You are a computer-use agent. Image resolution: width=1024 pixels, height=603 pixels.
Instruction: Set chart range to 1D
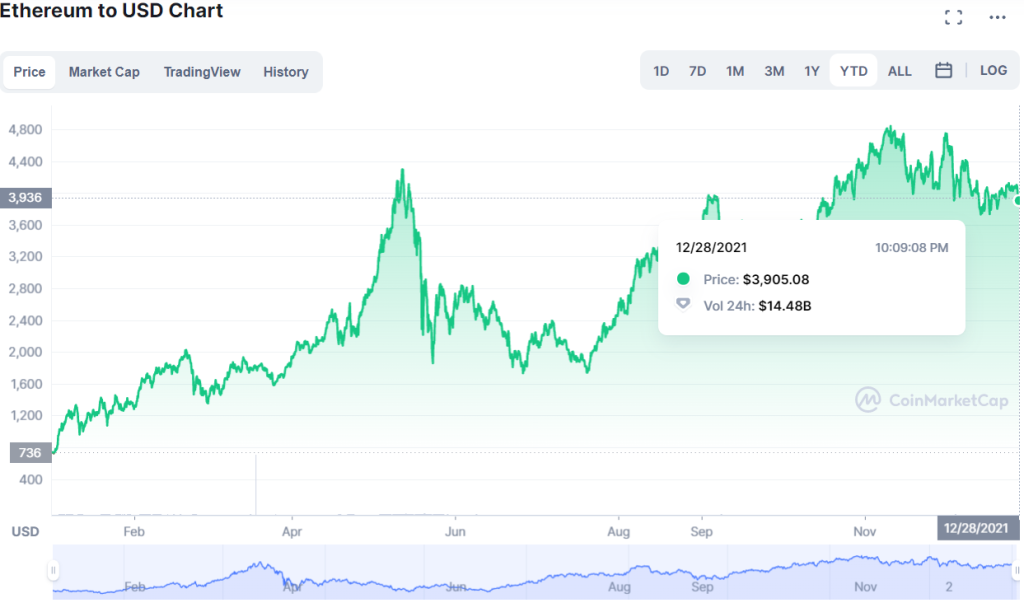pyautogui.click(x=661, y=71)
